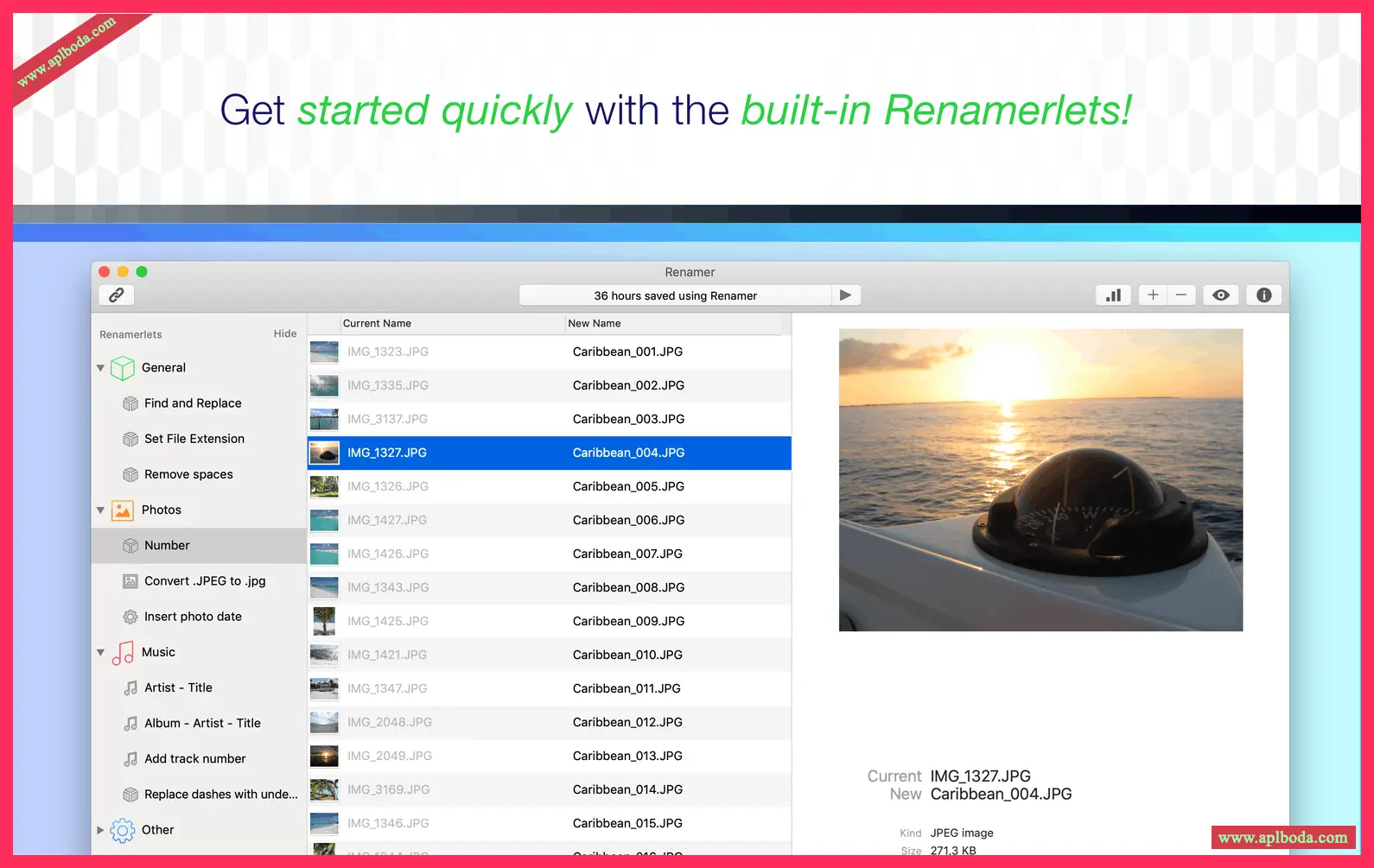Click the Caribbean_011.JPG new name
This screenshot has width=1374, height=868.
point(627,688)
